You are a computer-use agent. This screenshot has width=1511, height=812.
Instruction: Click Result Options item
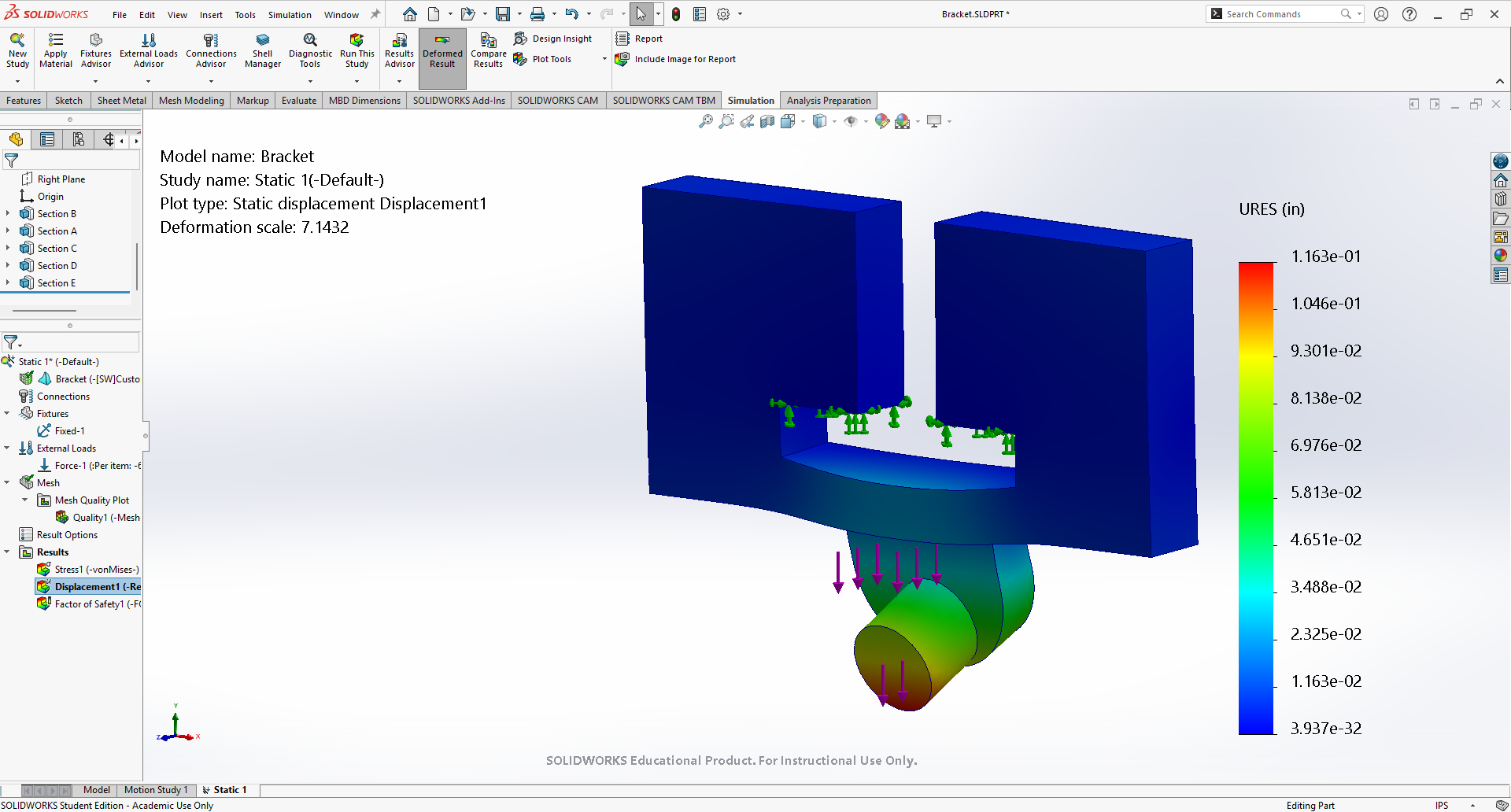pyautogui.click(x=58, y=535)
